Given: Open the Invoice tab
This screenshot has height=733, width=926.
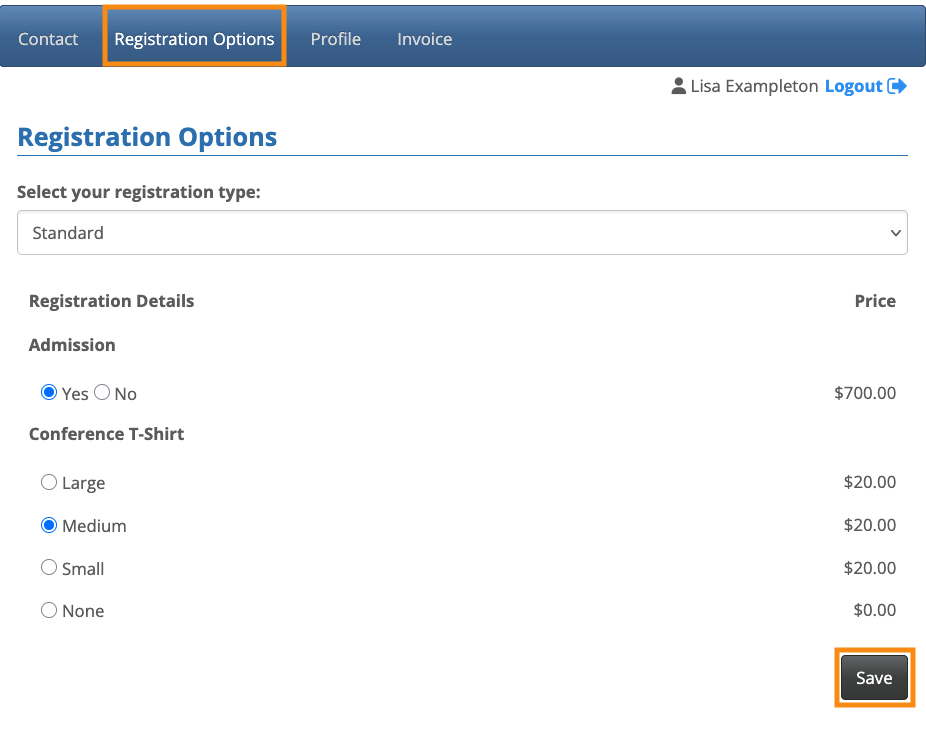Looking at the screenshot, I should pyautogui.click(x=424, y=39).
